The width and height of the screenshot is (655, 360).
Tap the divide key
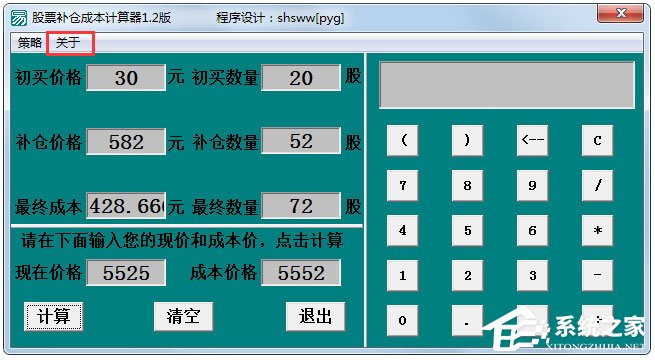pos(597,185)
